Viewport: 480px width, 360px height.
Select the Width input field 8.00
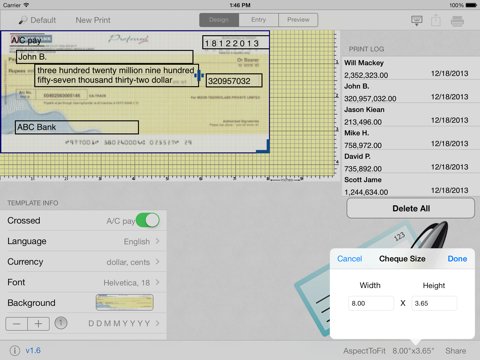pyautogui.click(x=371, y=303)
